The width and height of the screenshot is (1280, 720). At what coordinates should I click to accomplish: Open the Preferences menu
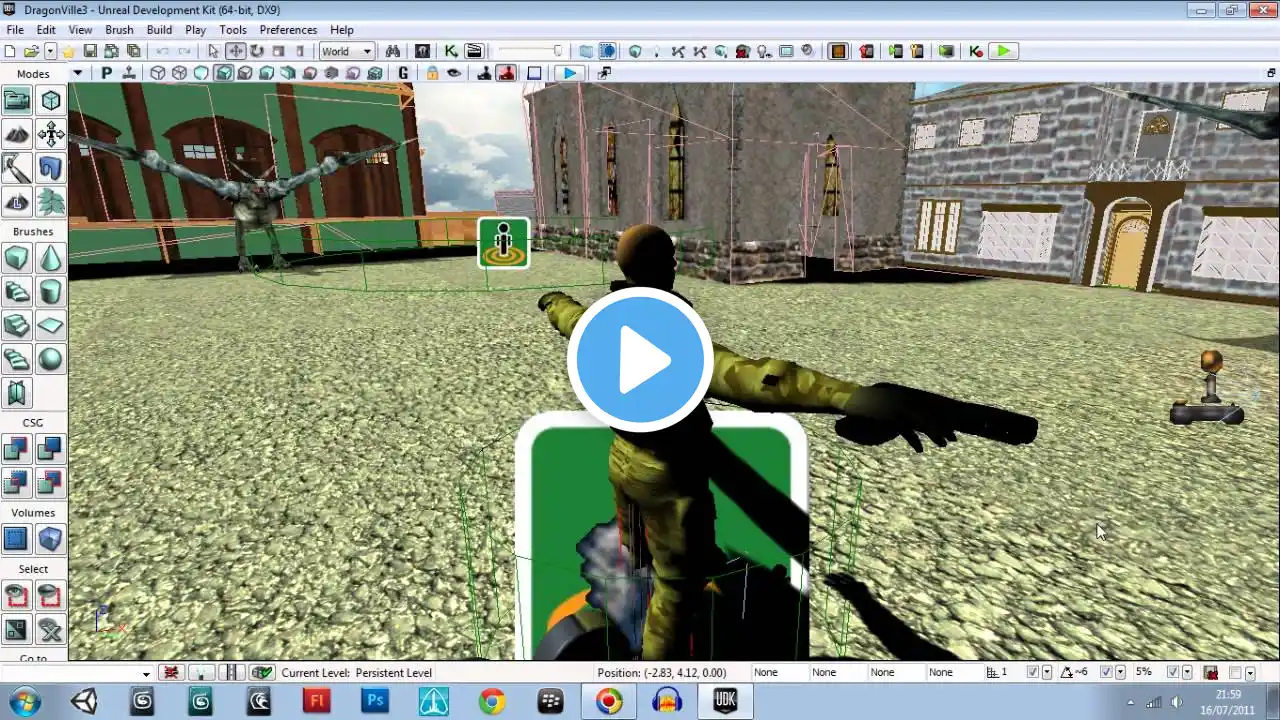[288, 30]
